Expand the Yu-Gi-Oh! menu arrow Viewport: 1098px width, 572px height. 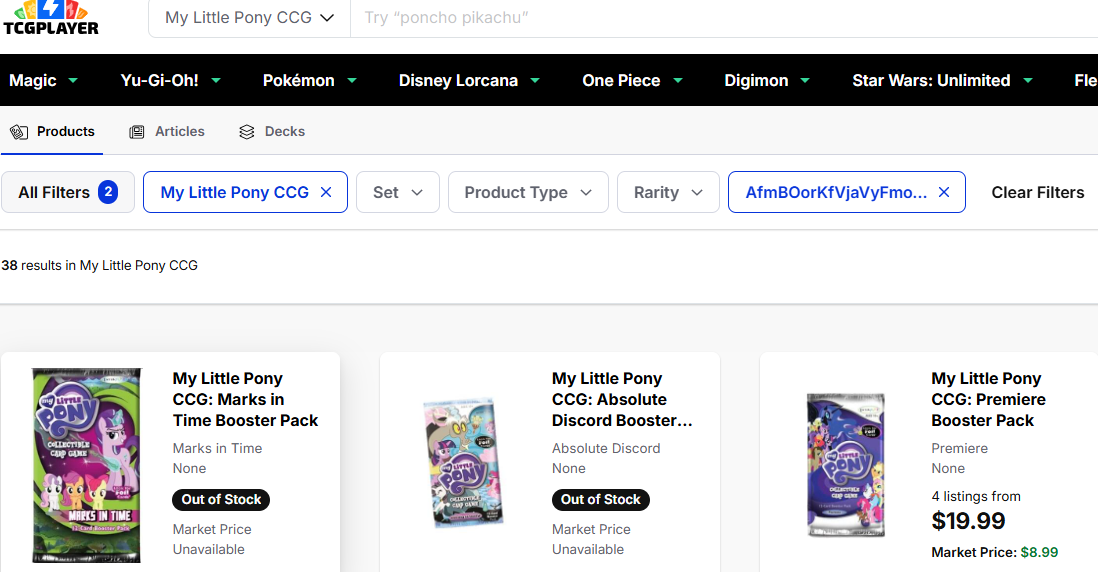point(217,80)
